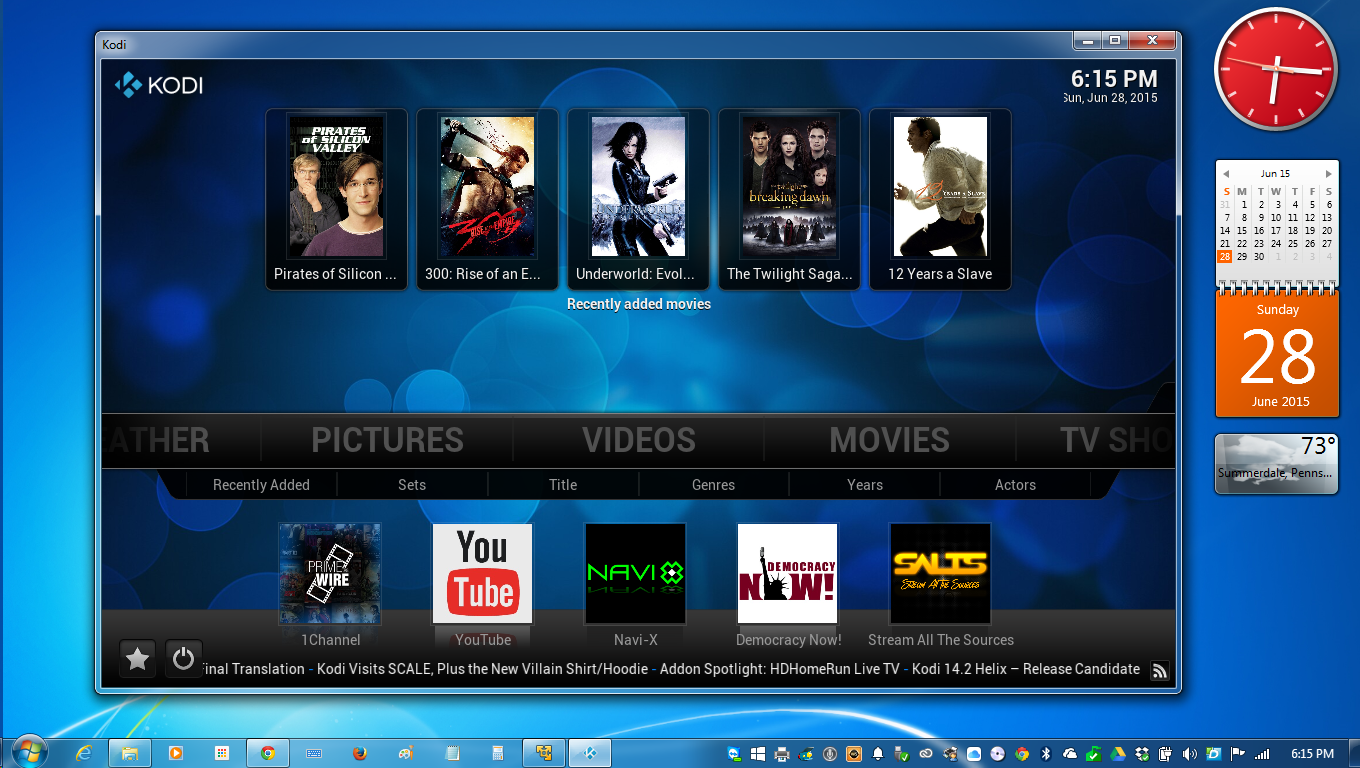Click June 28 on the calendar gadget
Screen dimensions: 1360x768
coord(1225,257)
